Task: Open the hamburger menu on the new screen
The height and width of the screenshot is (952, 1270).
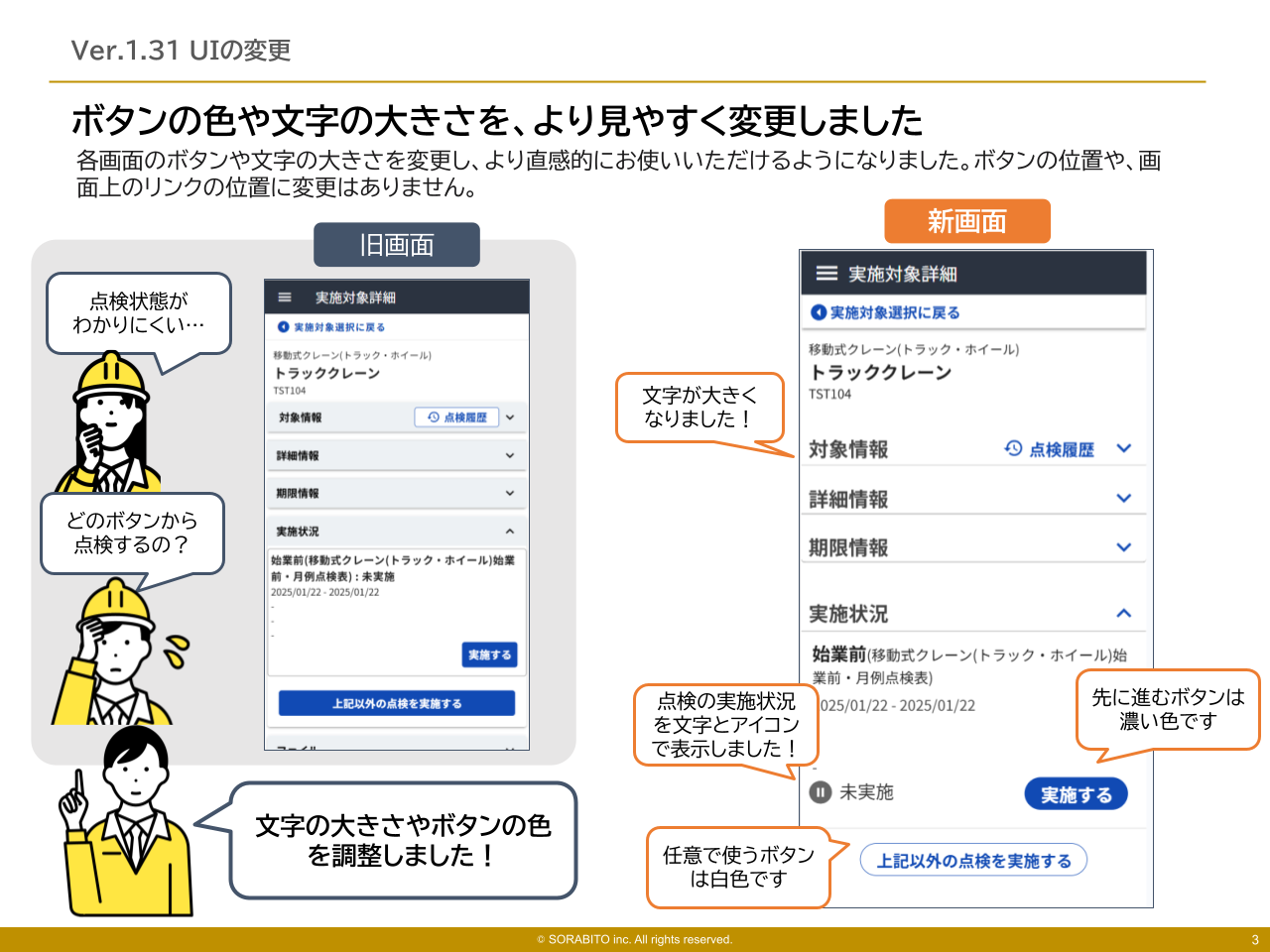Action: (825, 273)
